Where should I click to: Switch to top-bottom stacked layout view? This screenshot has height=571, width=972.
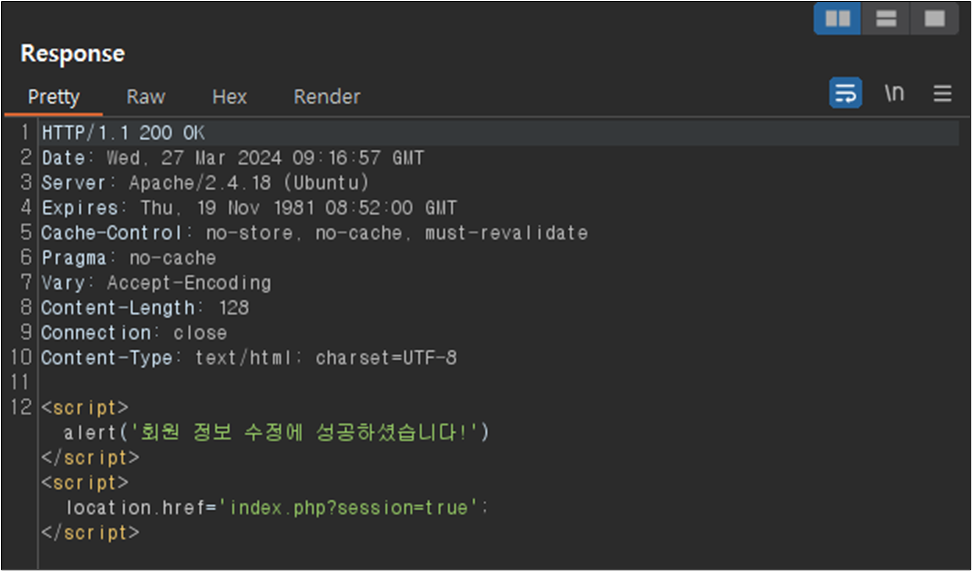[x=886, y=19]
